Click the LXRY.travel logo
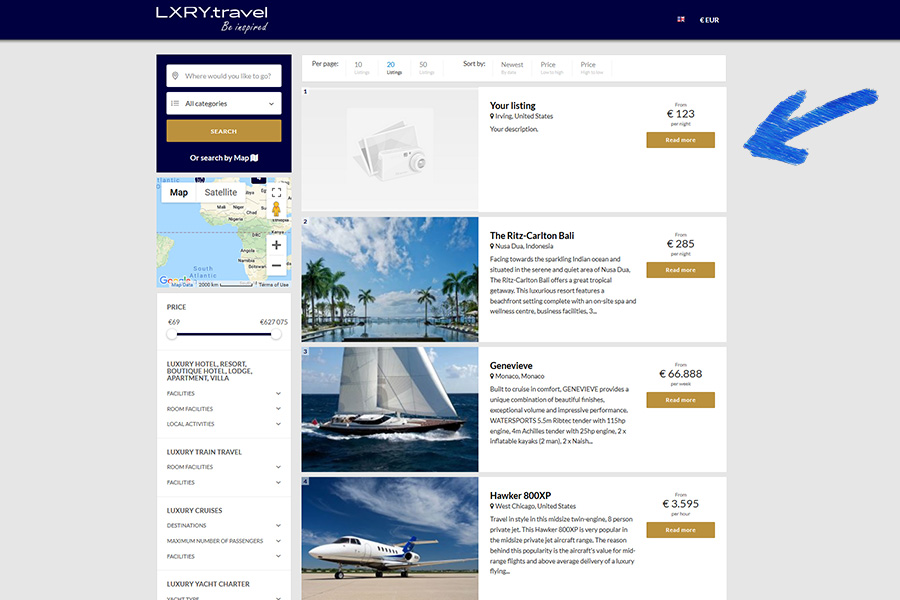 pos(212,19)
